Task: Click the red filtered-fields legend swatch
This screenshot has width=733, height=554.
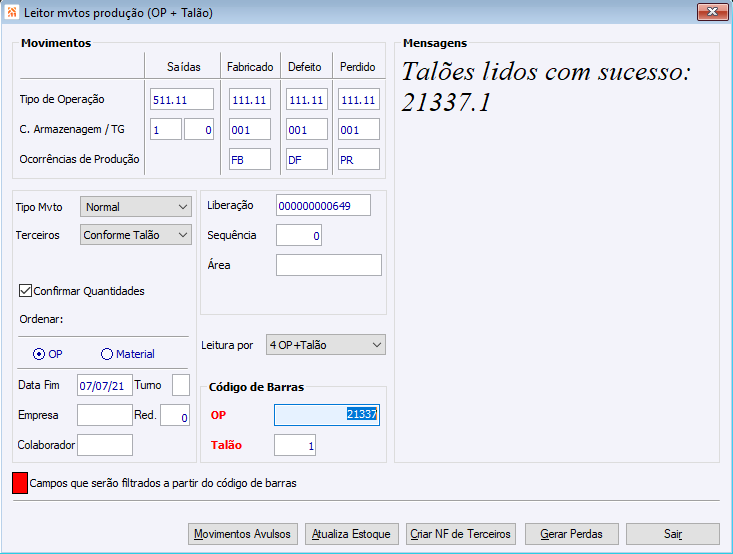Action: click(x=20, y=483)
